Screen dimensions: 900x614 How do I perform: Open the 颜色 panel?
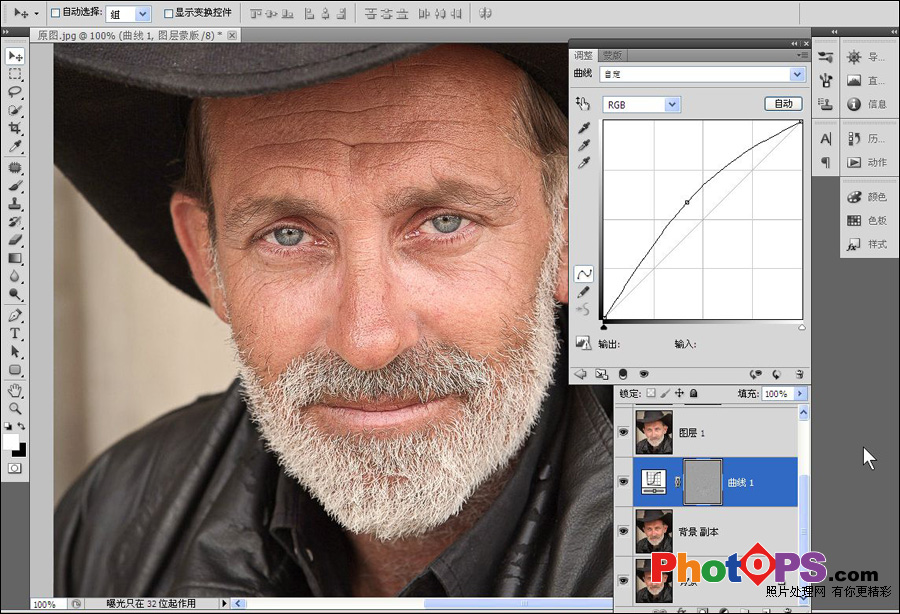click(867, 197)
